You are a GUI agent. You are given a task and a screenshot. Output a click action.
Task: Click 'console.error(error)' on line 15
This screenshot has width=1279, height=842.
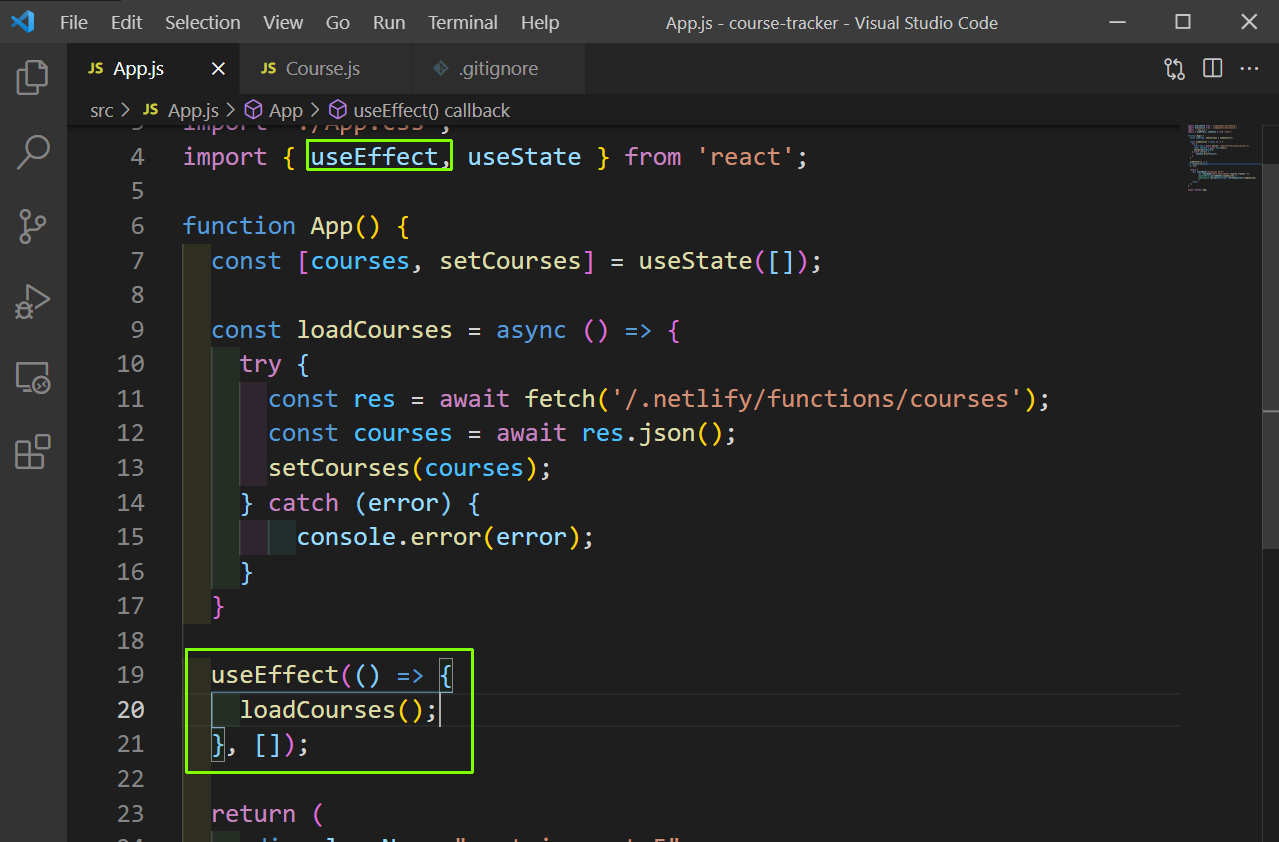439,537
